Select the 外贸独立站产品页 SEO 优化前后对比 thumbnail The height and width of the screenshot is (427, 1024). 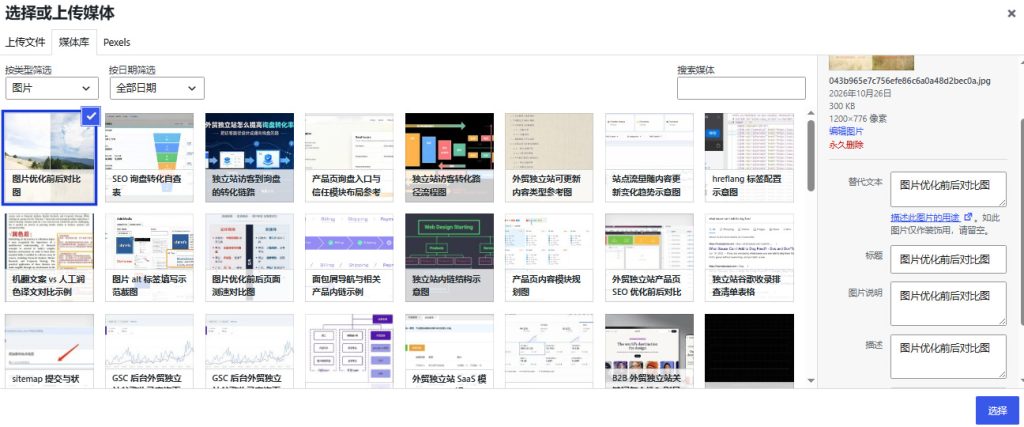click(650, 258)
